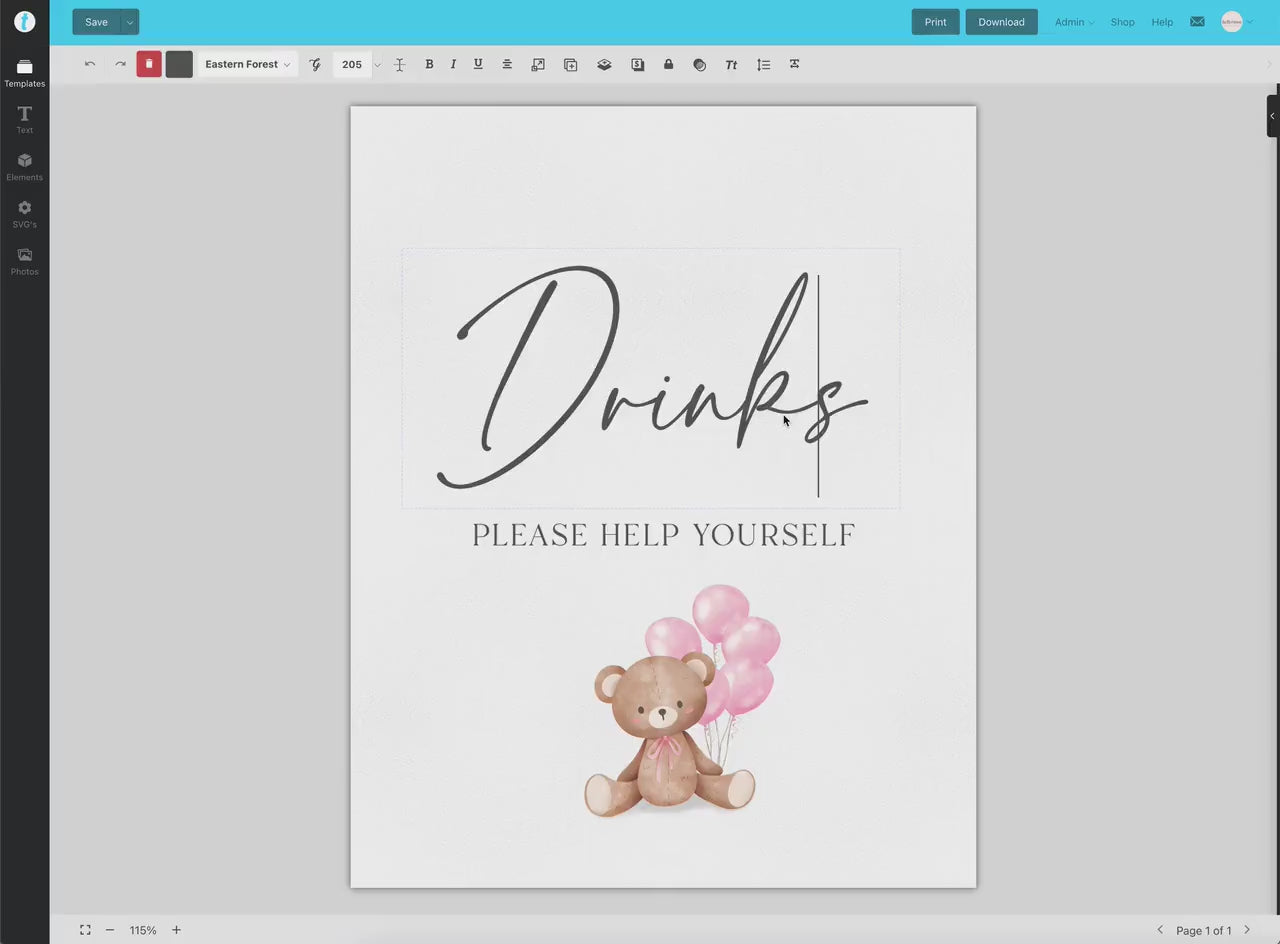This screenshot has height=944, width=1280.
Task: Open the layers order icon
Action: (x=604, y=64)
